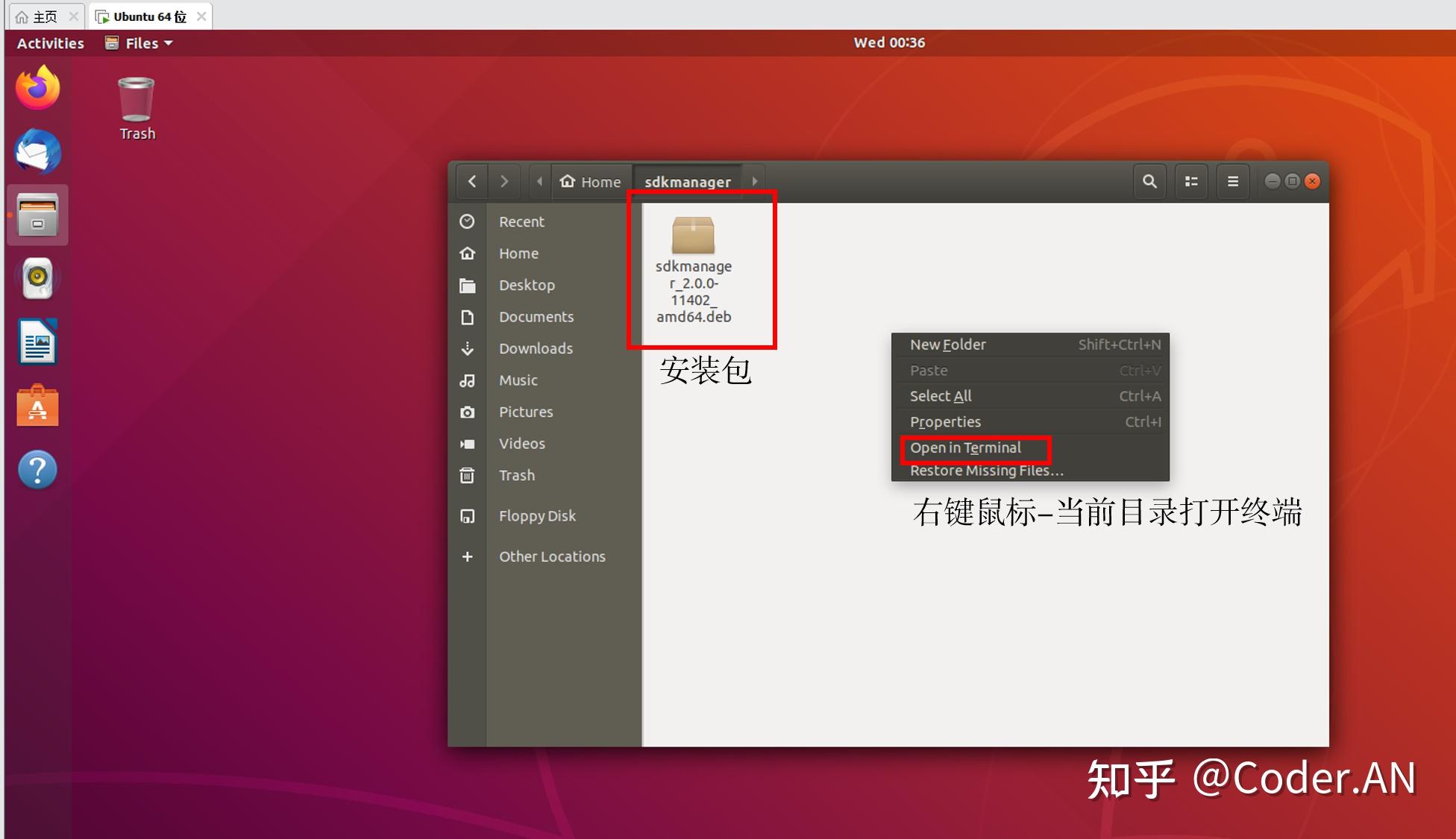1456x839 pixels.
Task: Click the search icon in Files
Action: click(1149, 181)
